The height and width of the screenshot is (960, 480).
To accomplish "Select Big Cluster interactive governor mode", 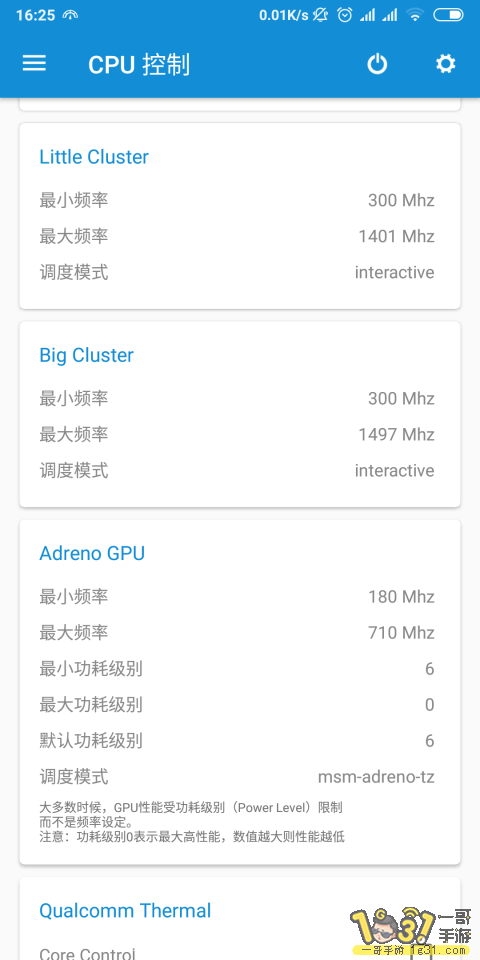I will point(240,471).
